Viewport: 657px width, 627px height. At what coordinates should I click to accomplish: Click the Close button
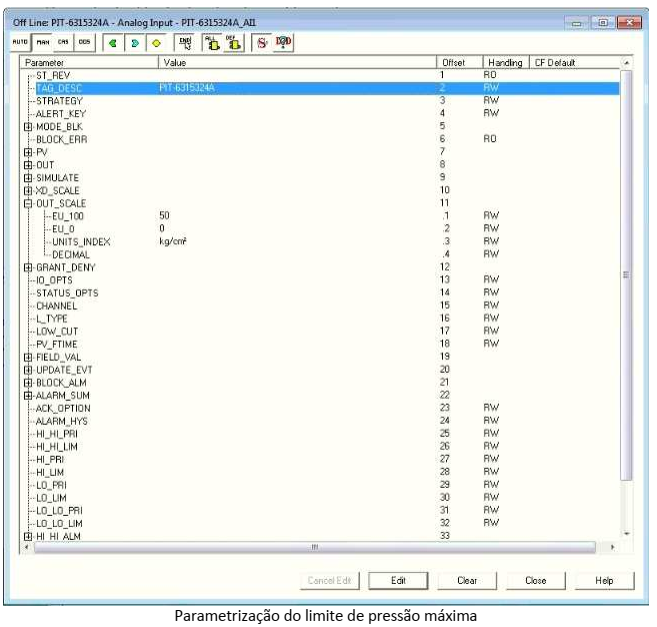pyautogui.click(x=535, y=580)
